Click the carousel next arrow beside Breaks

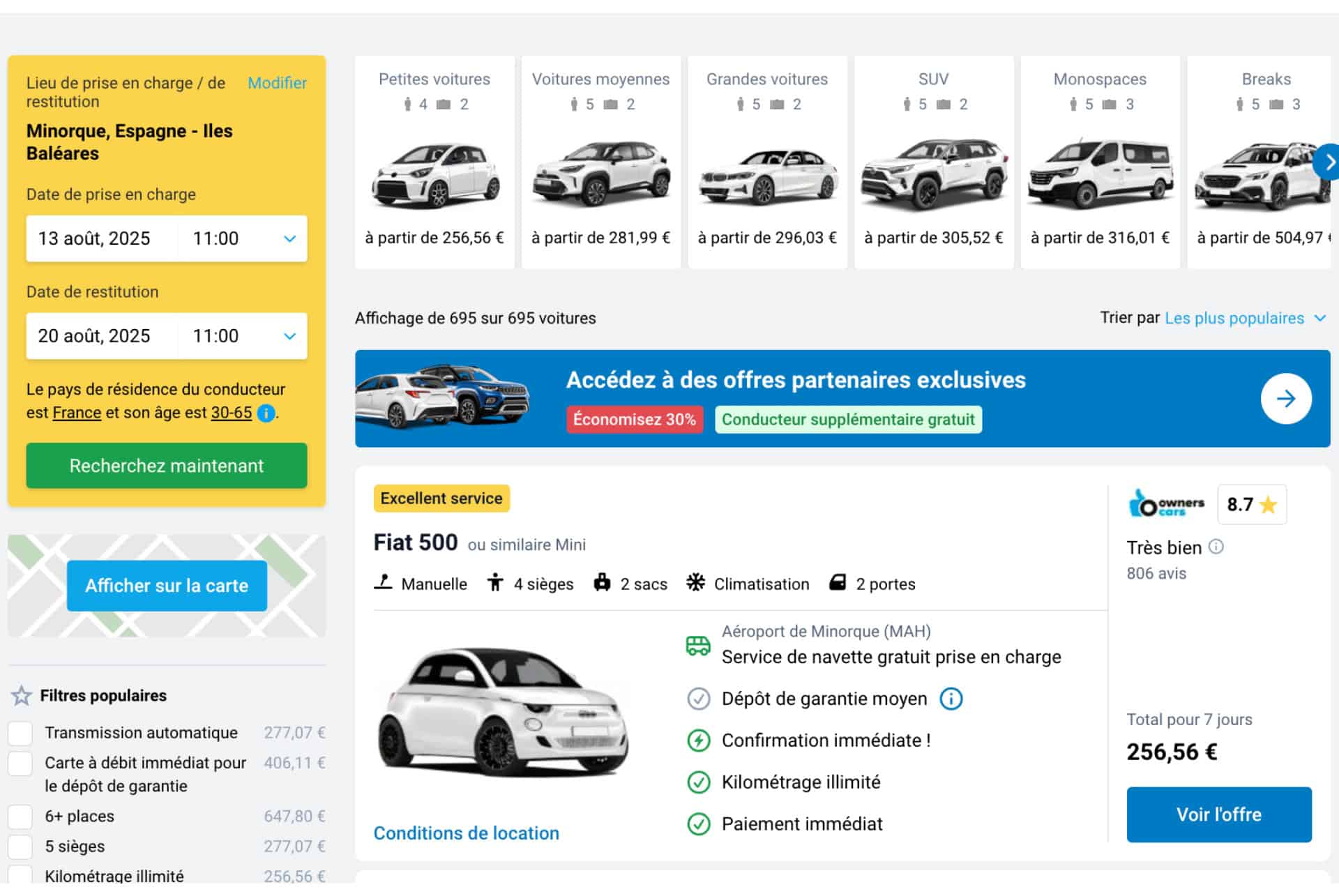[x=1328, y=162]
